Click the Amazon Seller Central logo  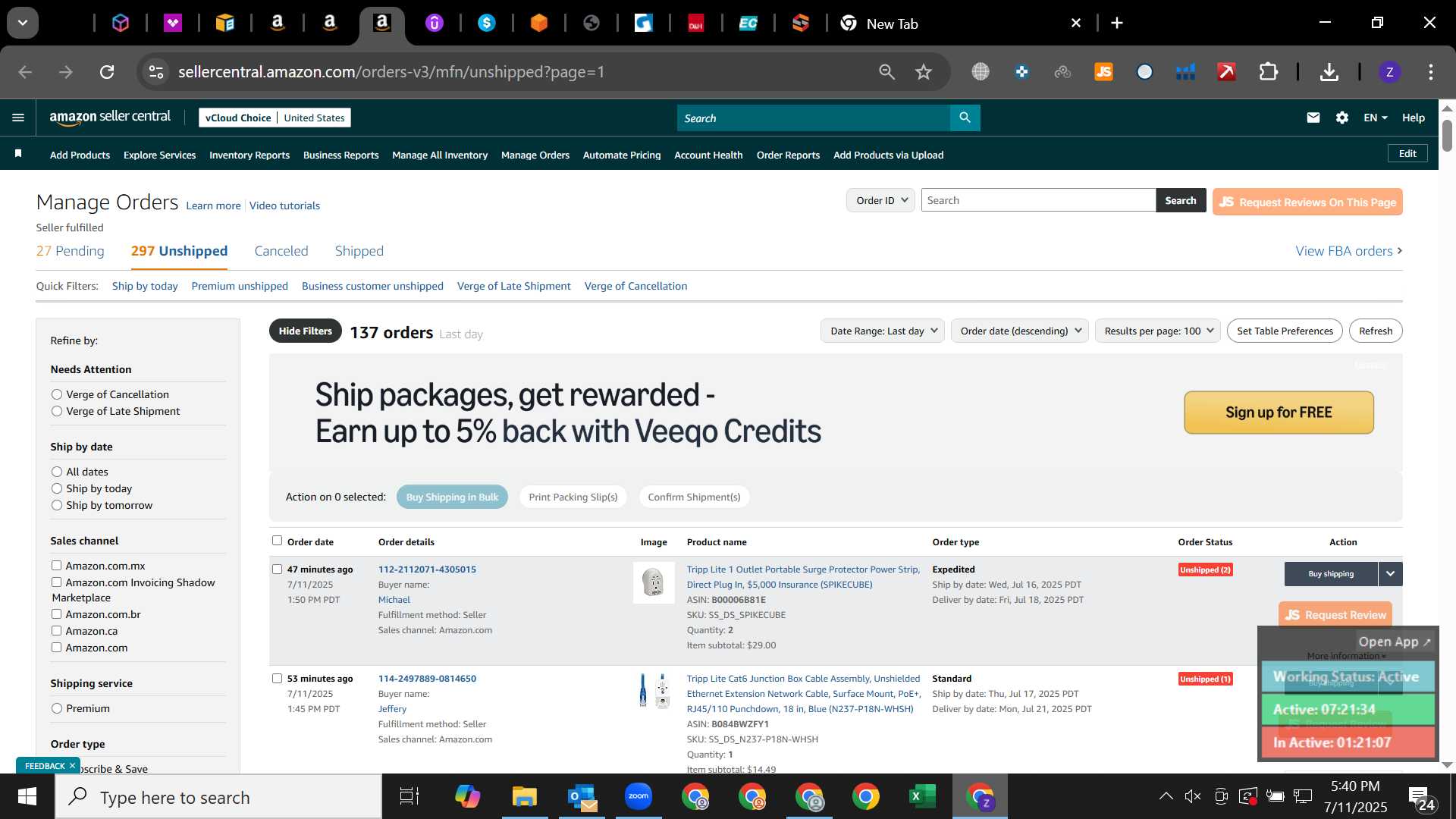110,117
